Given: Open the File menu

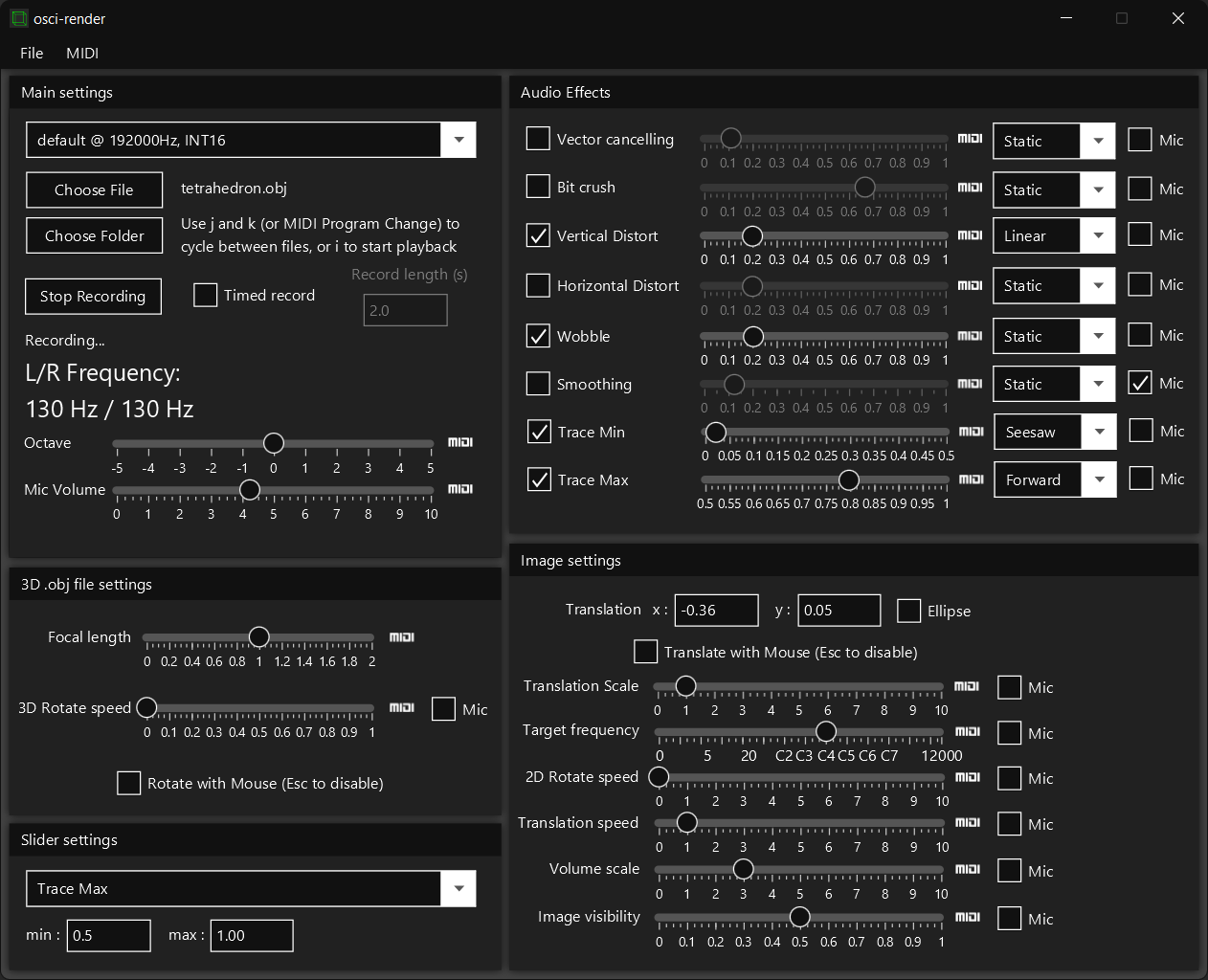Looking at the screenshot, I should coord(32,54).
